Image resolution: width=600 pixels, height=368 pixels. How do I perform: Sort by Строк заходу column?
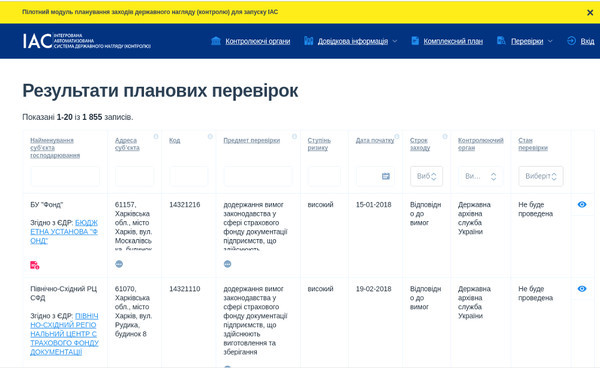[420, 144]
